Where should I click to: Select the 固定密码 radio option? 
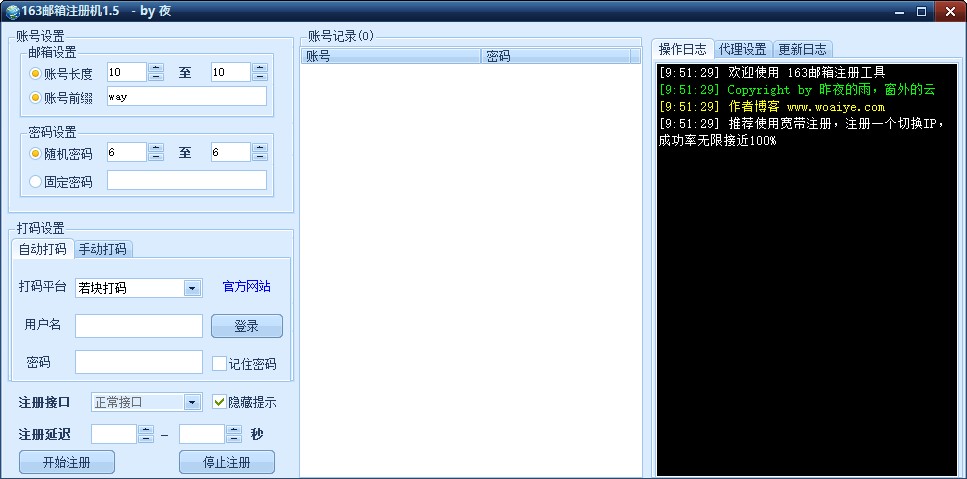pyautogui.click(x=36, y=182)
